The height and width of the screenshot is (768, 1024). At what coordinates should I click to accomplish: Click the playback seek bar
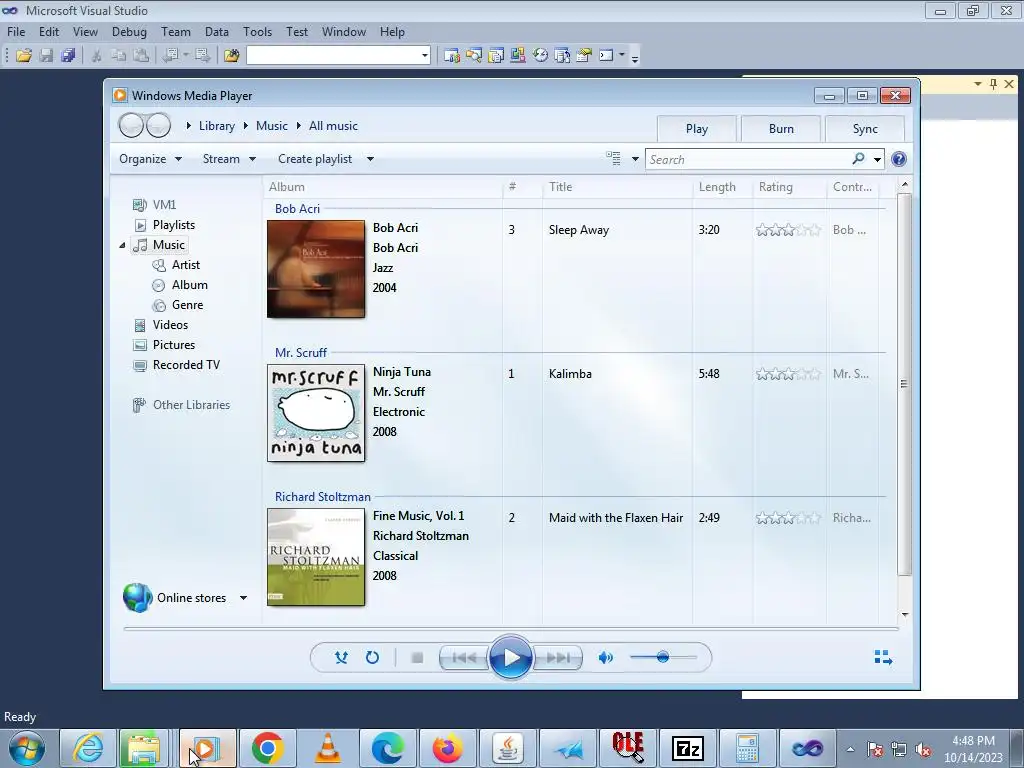(511, 629)
